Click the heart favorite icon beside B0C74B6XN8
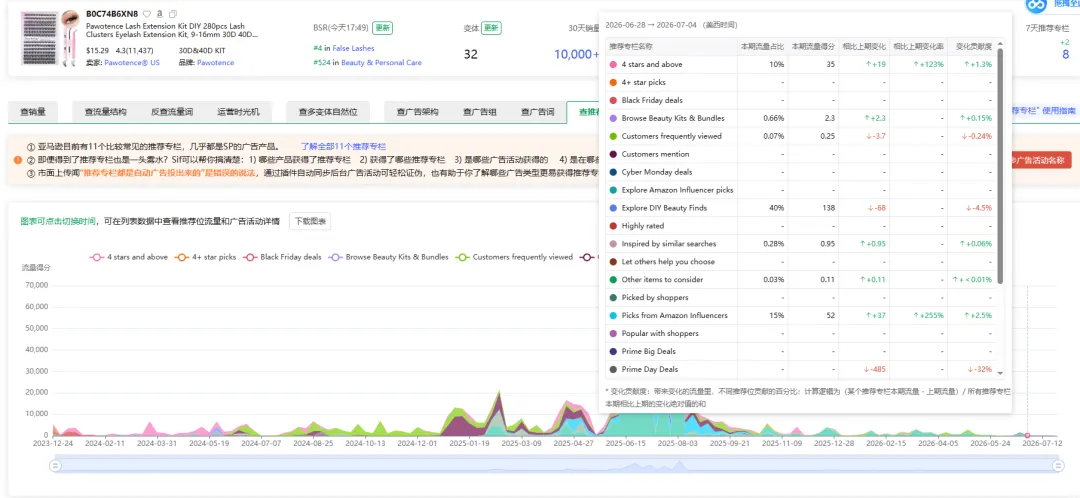Screen dimensions: 1080x498 pos(147,14)
